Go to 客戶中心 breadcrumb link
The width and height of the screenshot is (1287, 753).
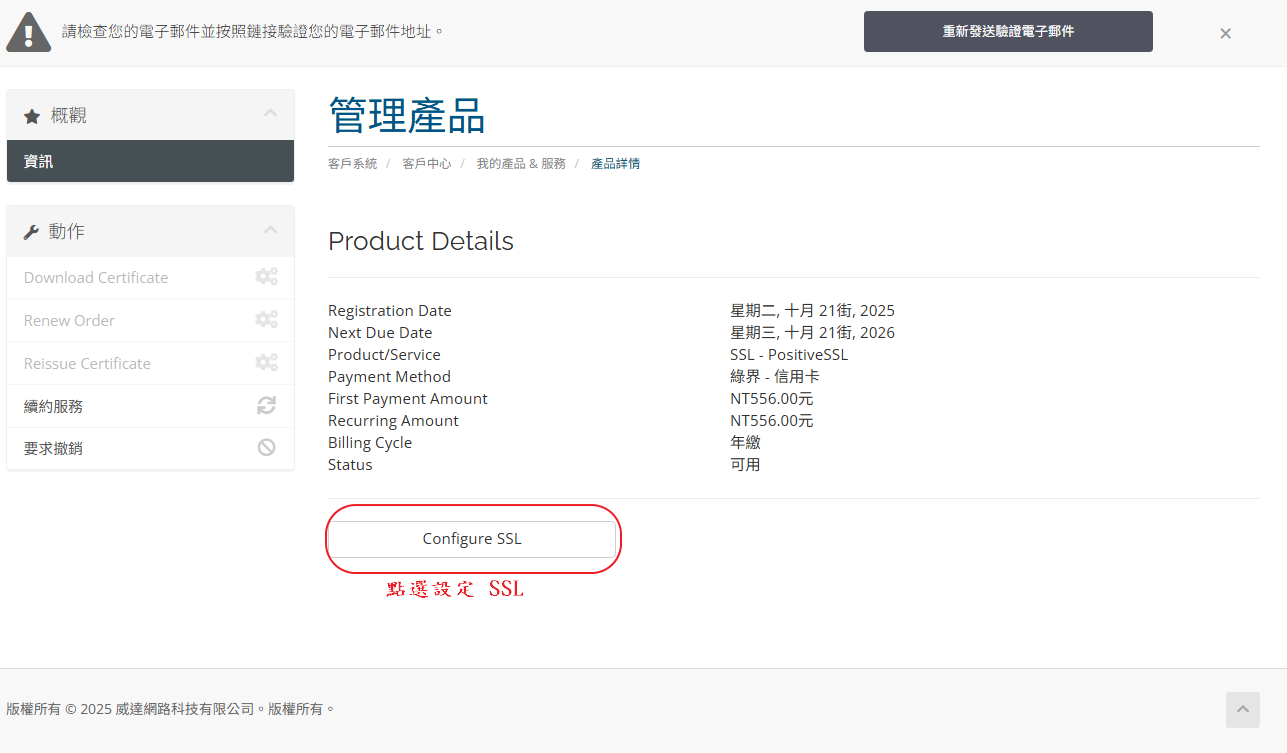[x=426, y=164]
